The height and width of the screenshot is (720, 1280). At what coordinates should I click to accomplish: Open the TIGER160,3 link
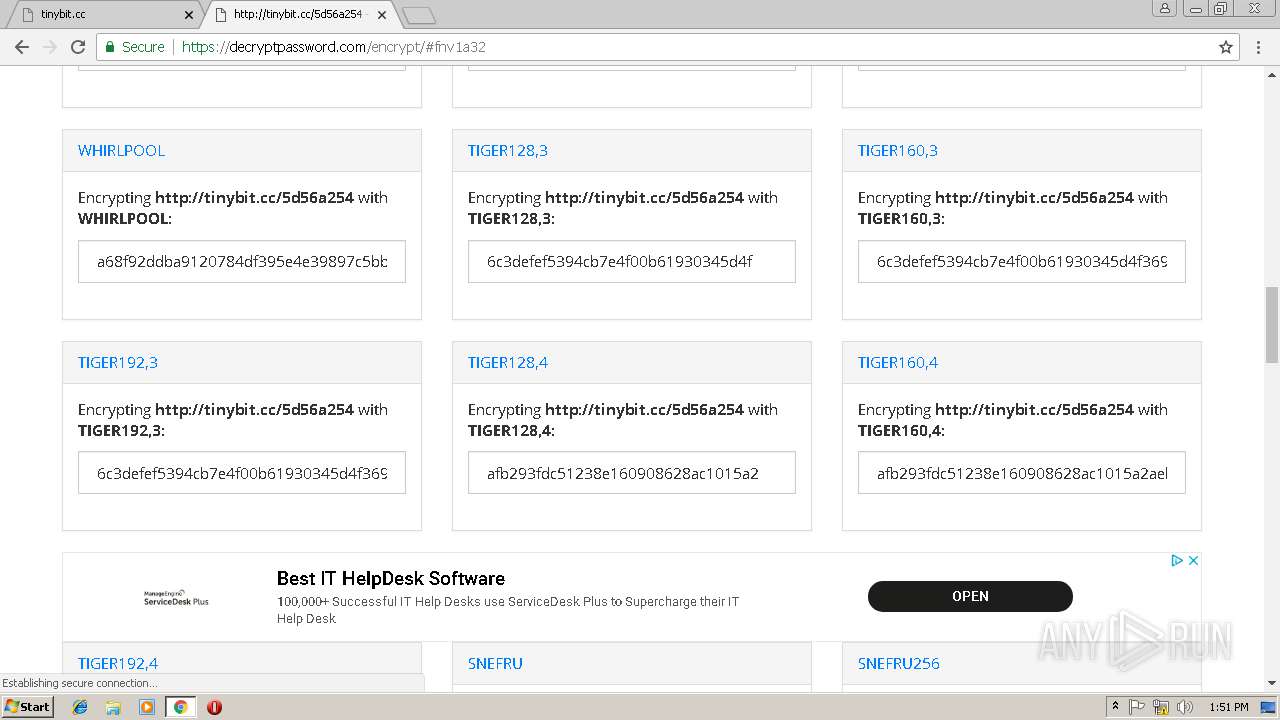click(897, 151)
